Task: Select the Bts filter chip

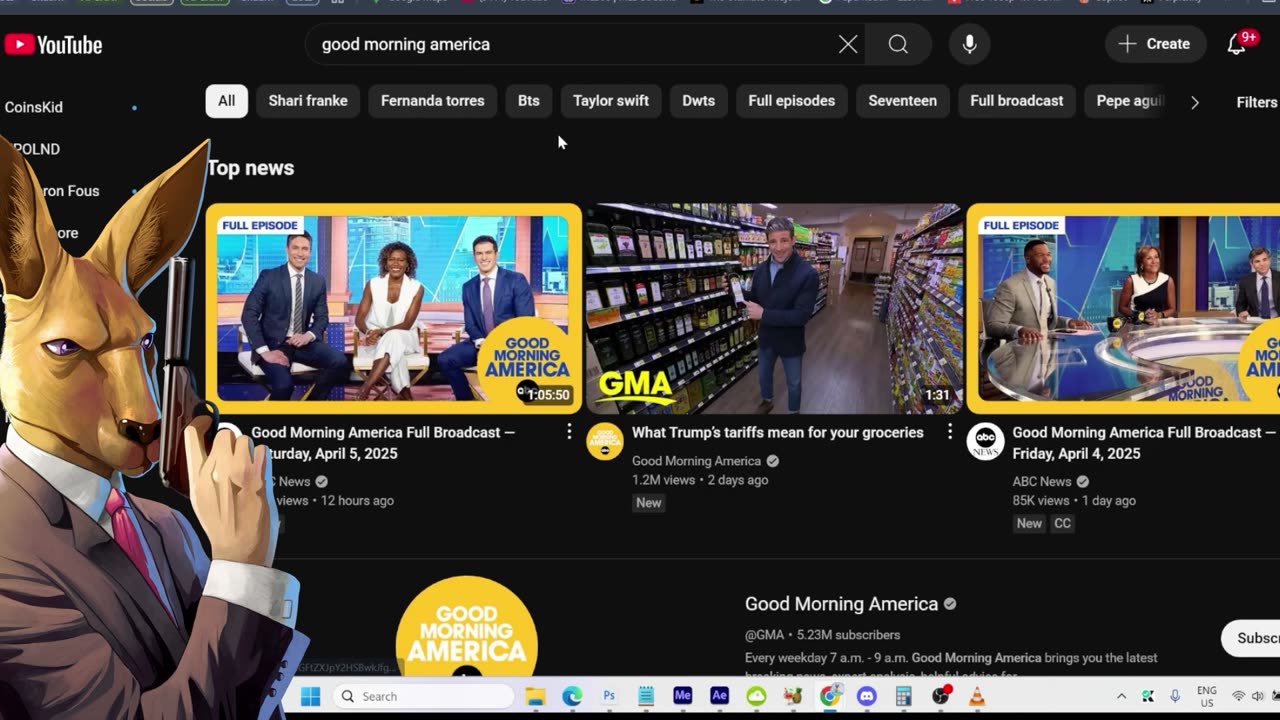Action: pos(529,101)
